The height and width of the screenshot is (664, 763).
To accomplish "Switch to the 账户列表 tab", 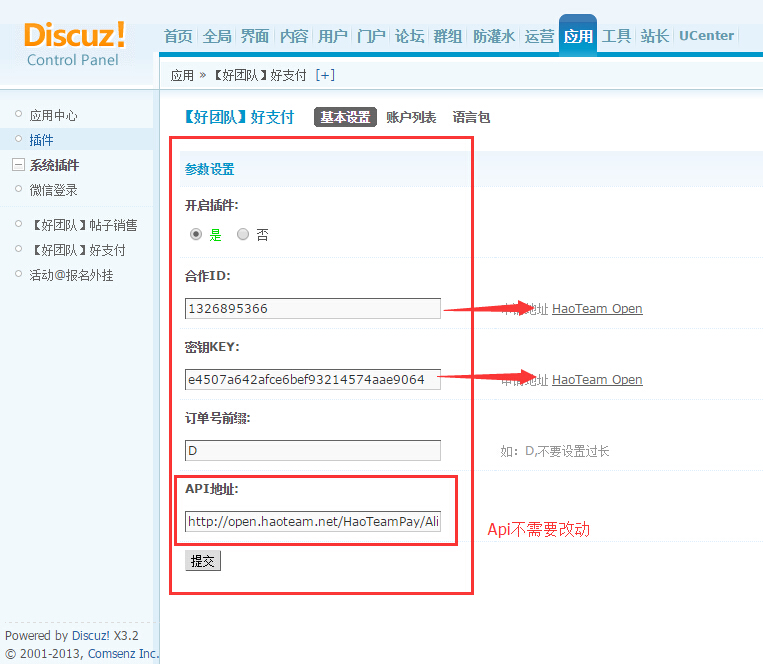I will 411,117.
